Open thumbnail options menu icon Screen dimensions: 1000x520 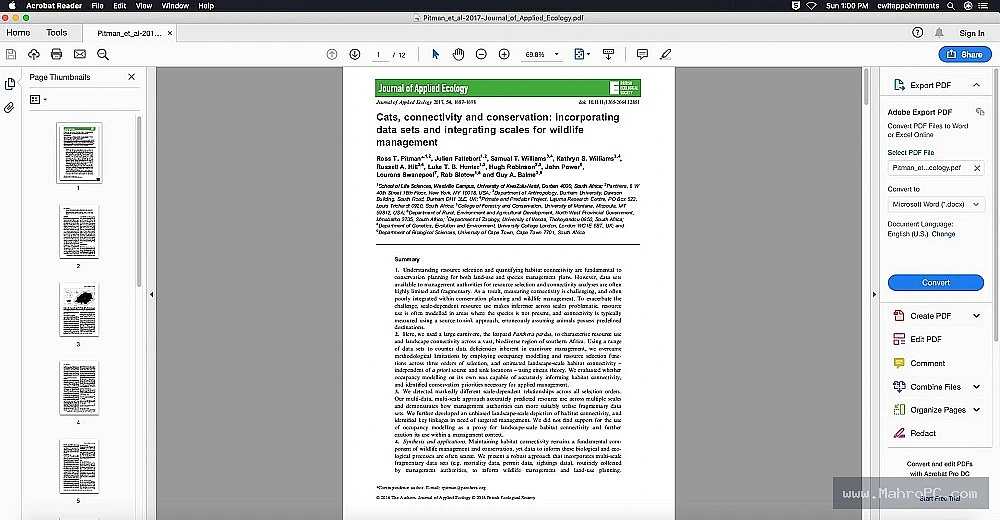38,99
